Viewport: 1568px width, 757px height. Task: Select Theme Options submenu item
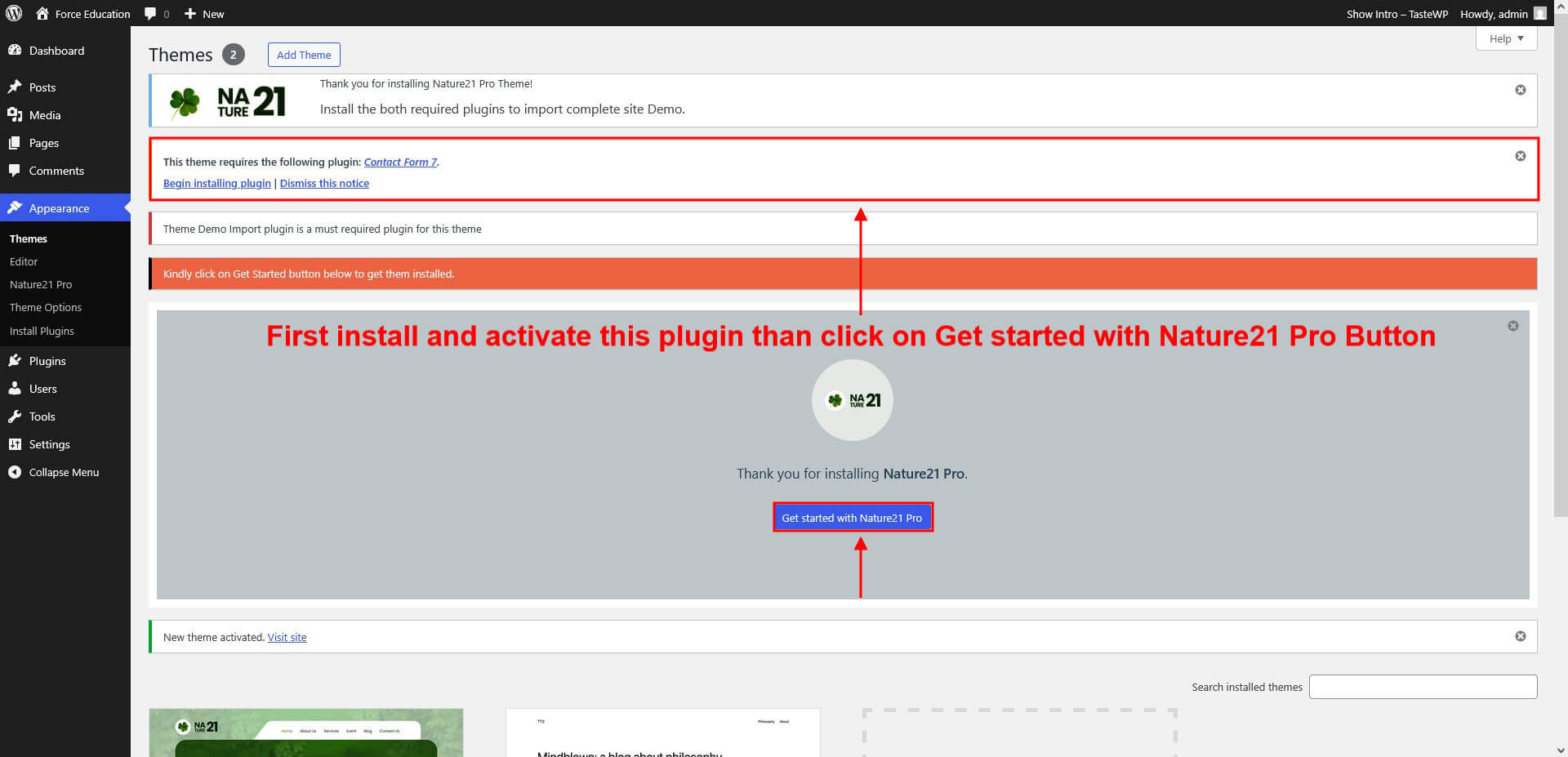click(46, 308)
